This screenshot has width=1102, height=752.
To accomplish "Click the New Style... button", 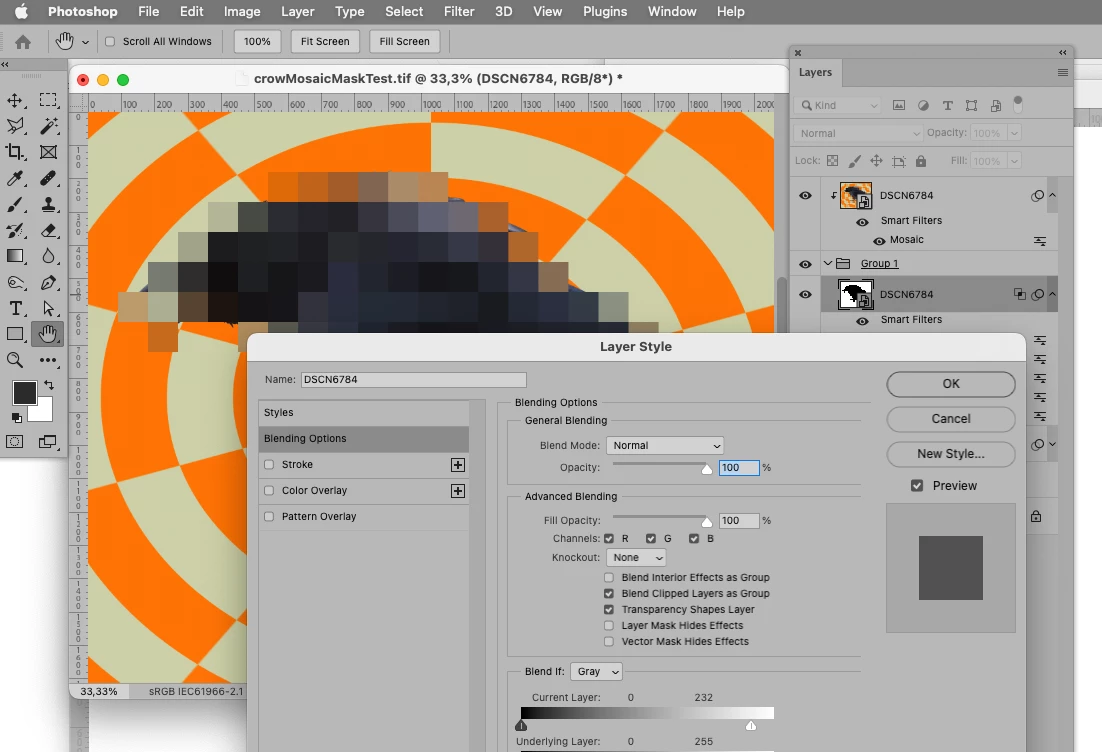I will pos(951,454).
